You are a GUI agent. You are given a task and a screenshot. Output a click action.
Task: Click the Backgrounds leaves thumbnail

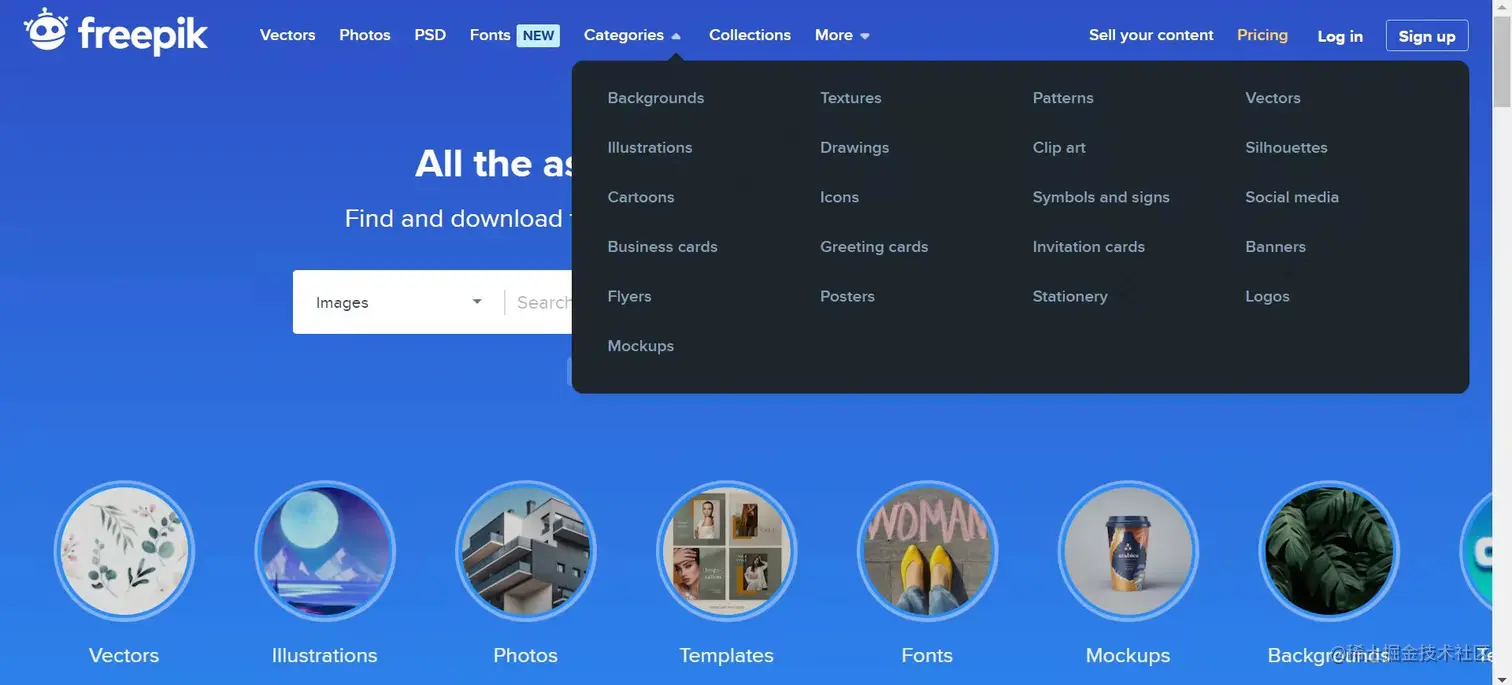[1329, 551]
